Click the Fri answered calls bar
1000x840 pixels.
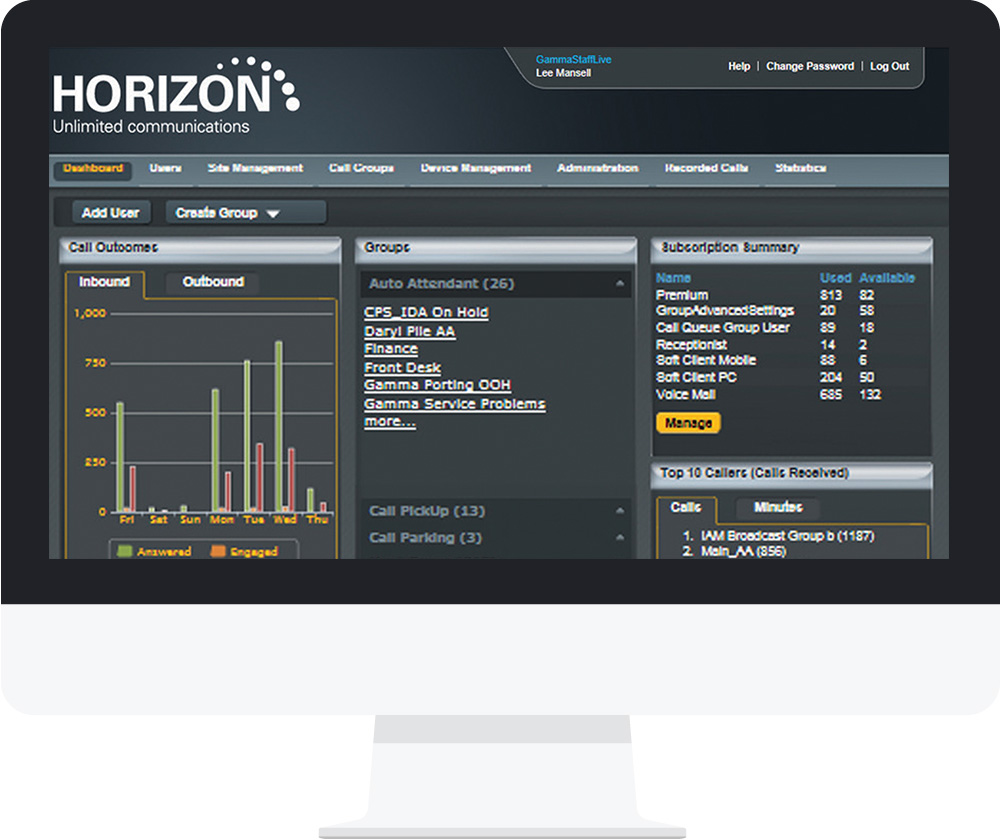coord(120,457)
